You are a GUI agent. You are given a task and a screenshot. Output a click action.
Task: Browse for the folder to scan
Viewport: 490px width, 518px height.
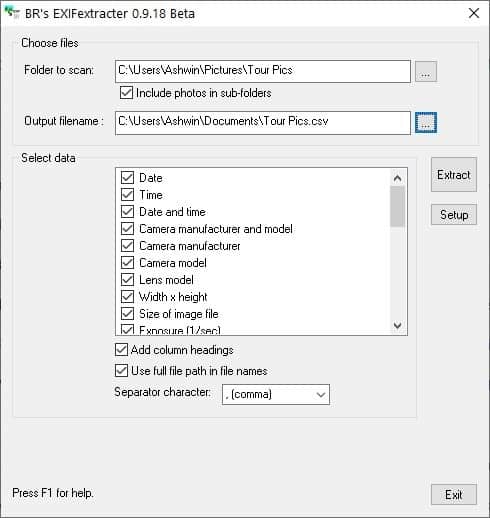(426, 71)
